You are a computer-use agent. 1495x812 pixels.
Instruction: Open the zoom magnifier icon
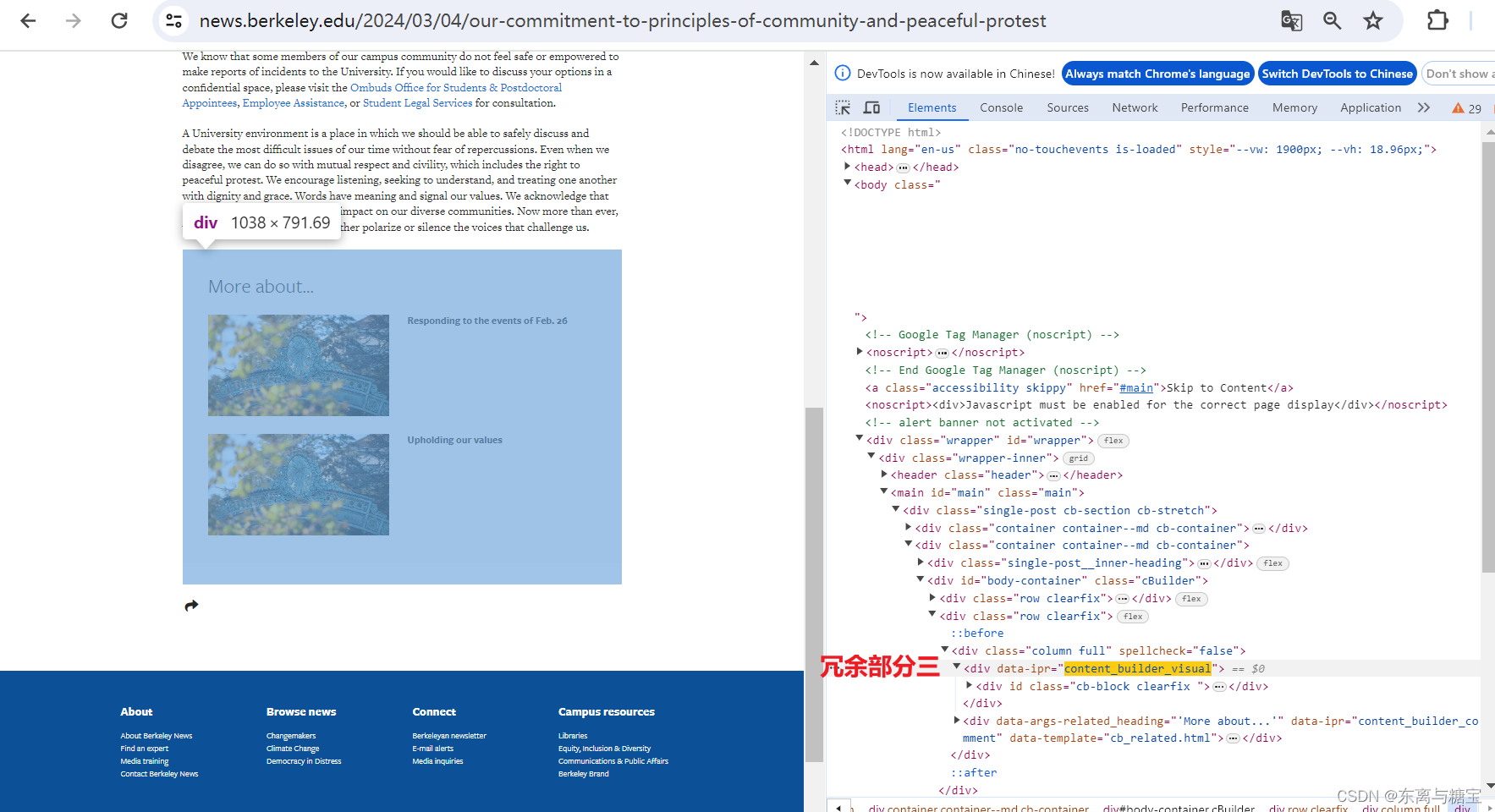(1333, 20)
